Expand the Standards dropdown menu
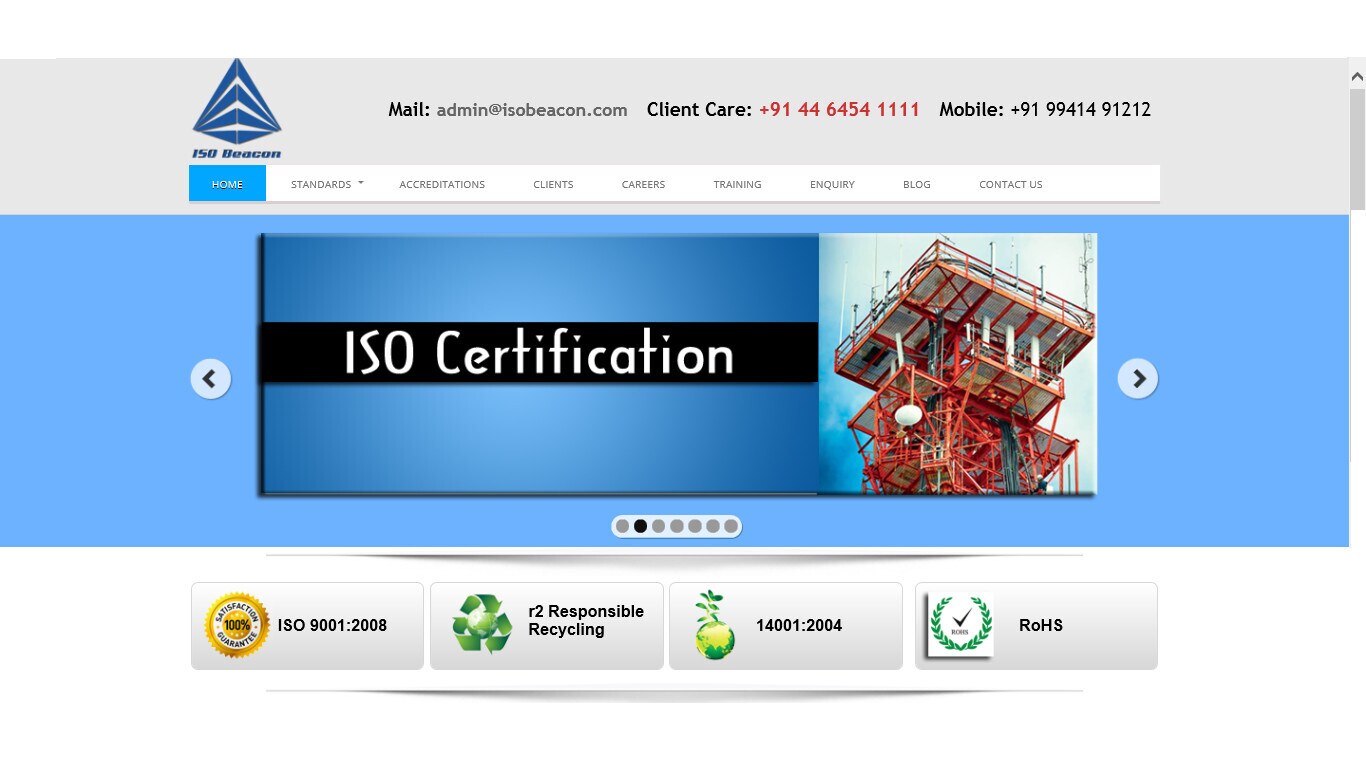The width and height of the screenshot is (1366, 768). [327, 184]
